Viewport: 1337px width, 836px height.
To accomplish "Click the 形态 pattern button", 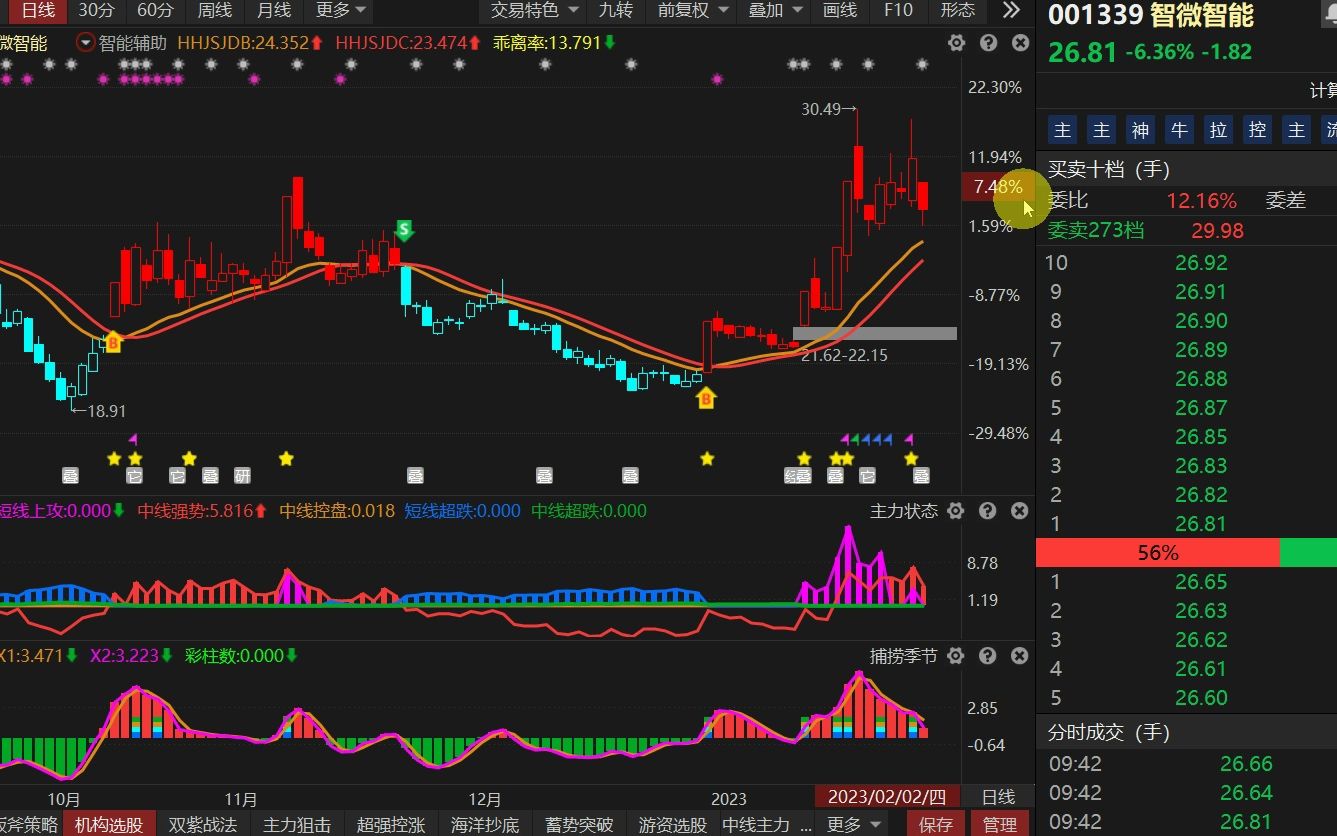I will click(x=958, y=10).
